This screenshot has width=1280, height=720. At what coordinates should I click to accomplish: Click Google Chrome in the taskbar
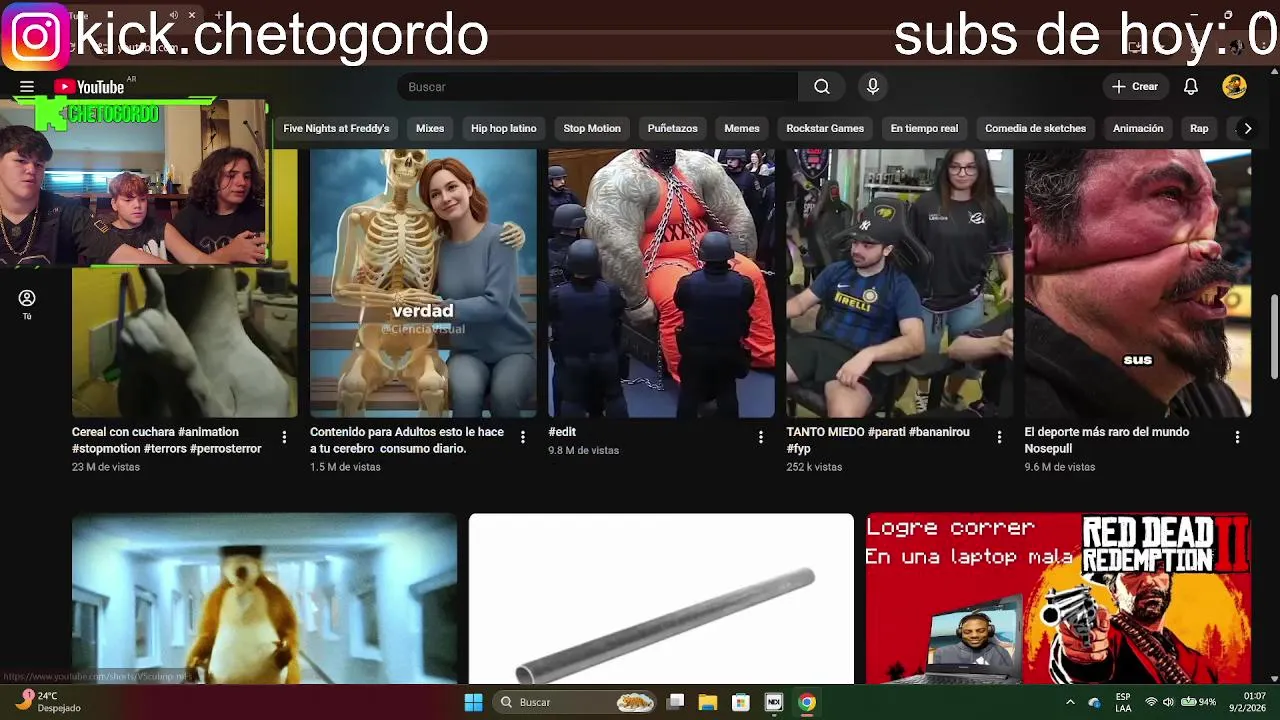coord(806,702)
